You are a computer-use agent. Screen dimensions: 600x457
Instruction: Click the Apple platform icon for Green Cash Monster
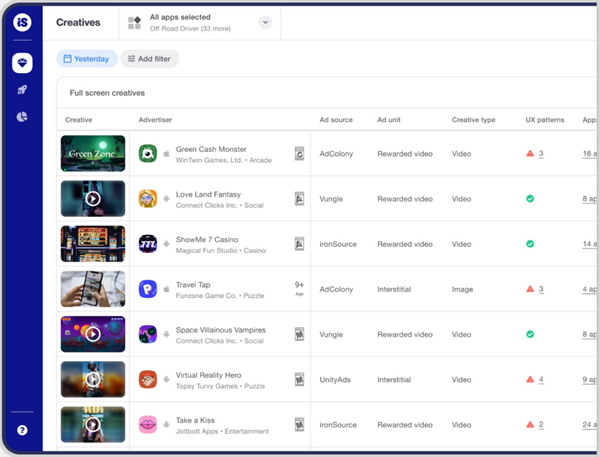[166, 153]
